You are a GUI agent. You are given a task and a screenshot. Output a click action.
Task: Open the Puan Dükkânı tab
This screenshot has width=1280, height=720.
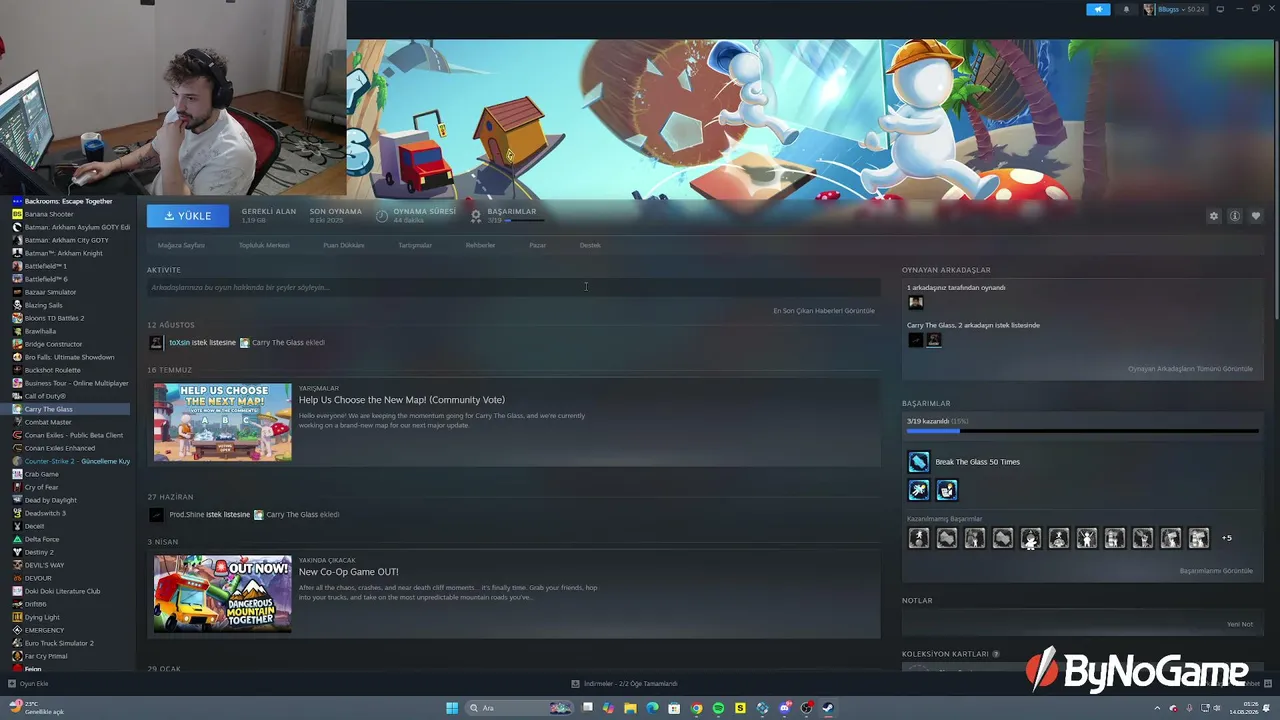point(344,245)
